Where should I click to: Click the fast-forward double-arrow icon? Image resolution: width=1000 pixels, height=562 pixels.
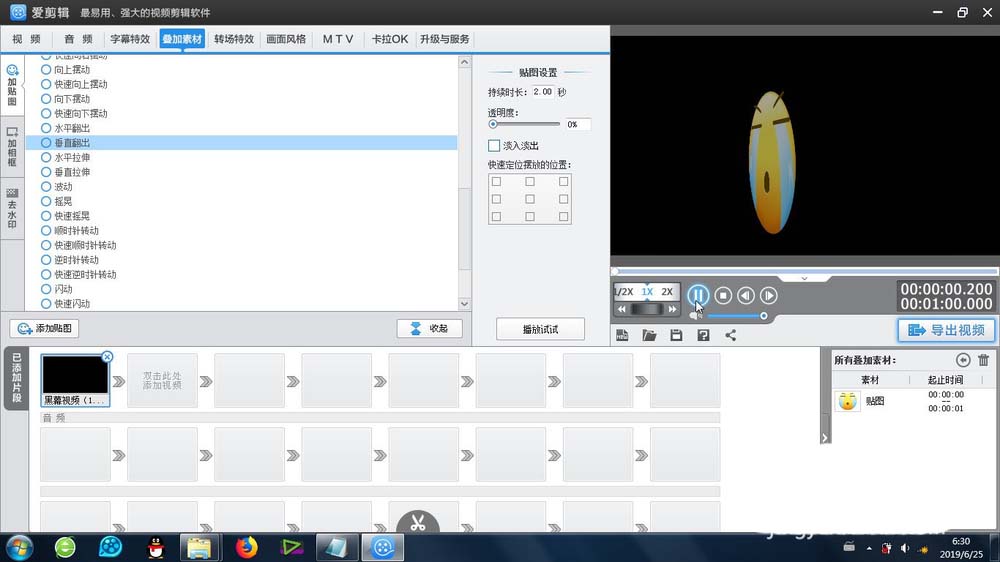(672, 309)
